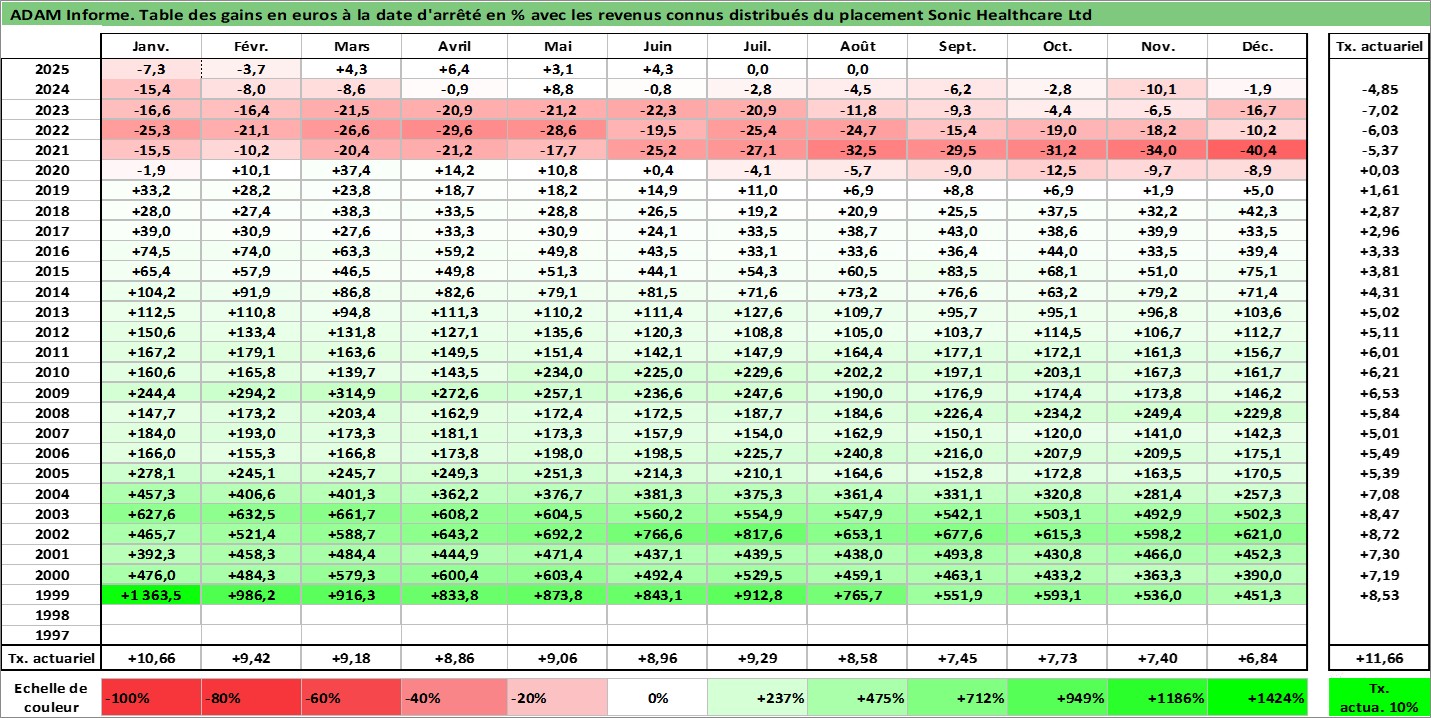Click the -60% color scale swatch

(352, 698)
